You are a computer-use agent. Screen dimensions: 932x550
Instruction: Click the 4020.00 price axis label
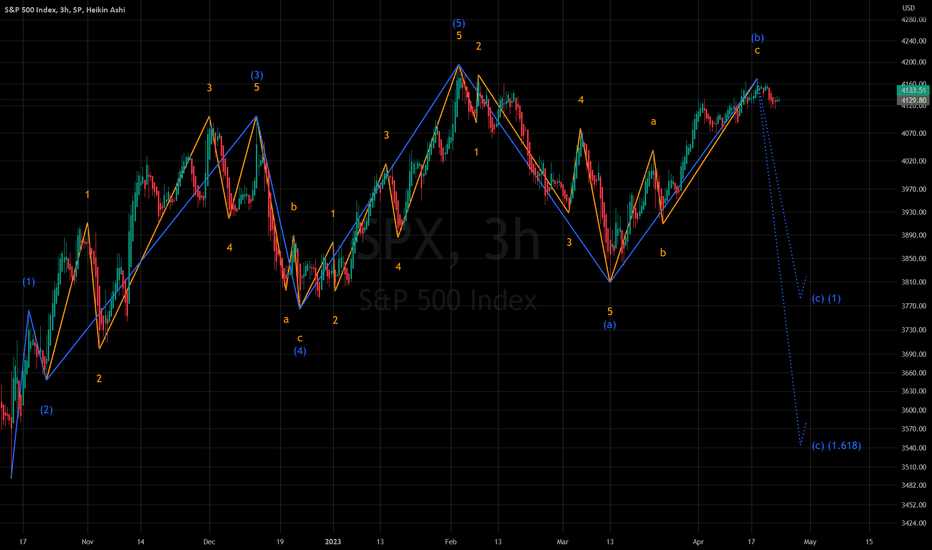(x=914, y=161)
